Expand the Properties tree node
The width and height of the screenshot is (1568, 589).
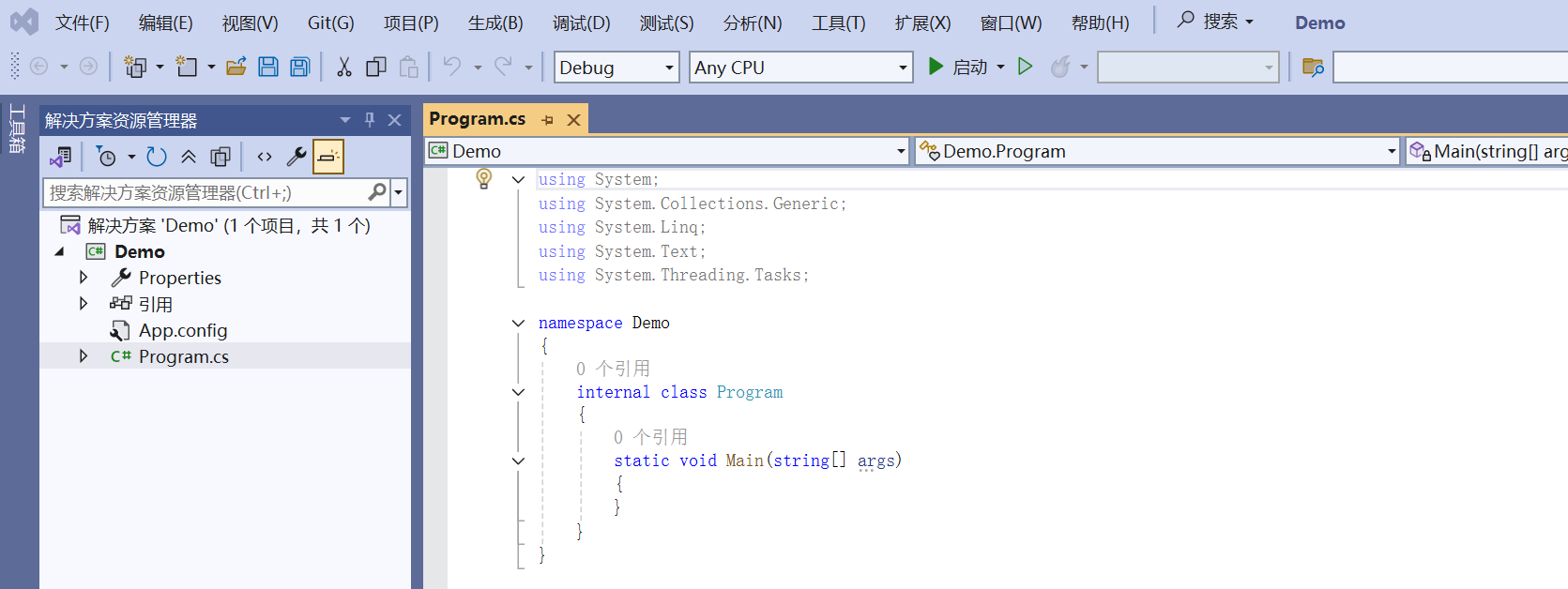(84, 278)
